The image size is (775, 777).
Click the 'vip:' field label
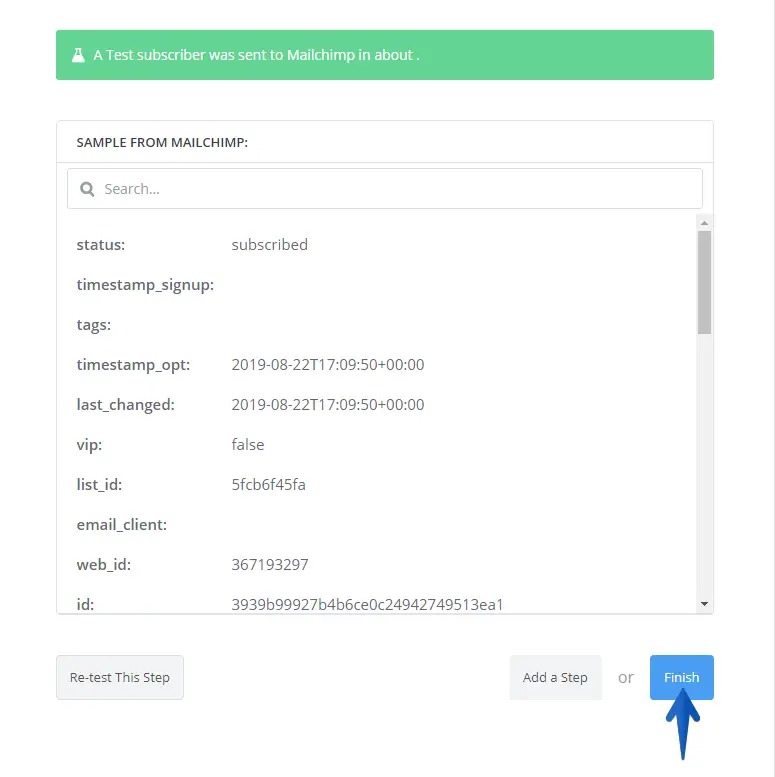89,444
